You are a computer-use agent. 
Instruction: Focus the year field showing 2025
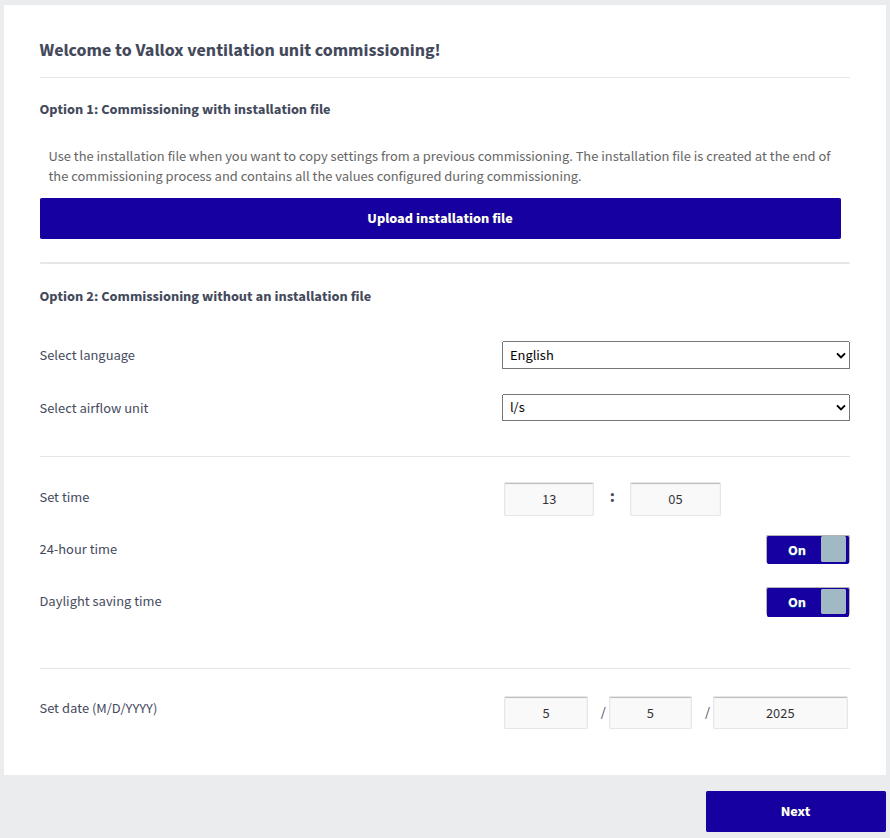[780, 713]
